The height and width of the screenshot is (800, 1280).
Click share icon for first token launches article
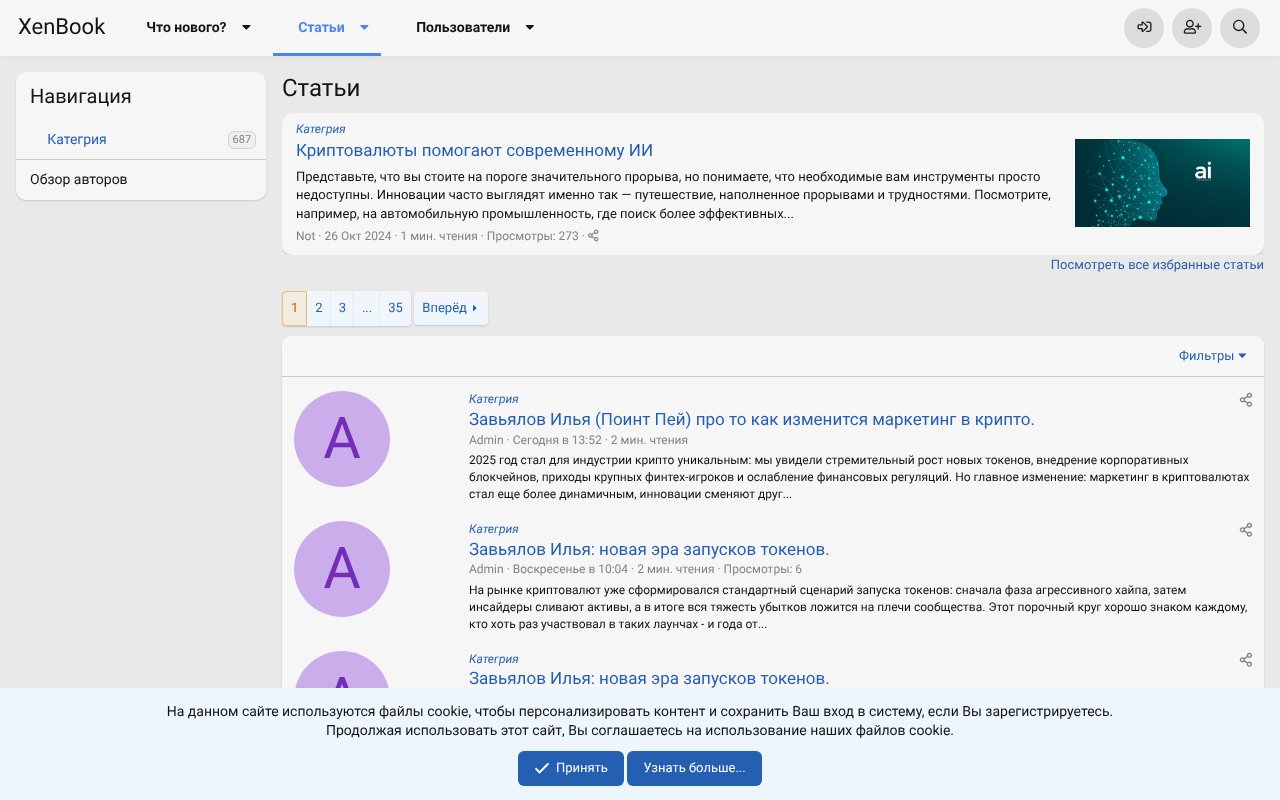pos(1246,530)
